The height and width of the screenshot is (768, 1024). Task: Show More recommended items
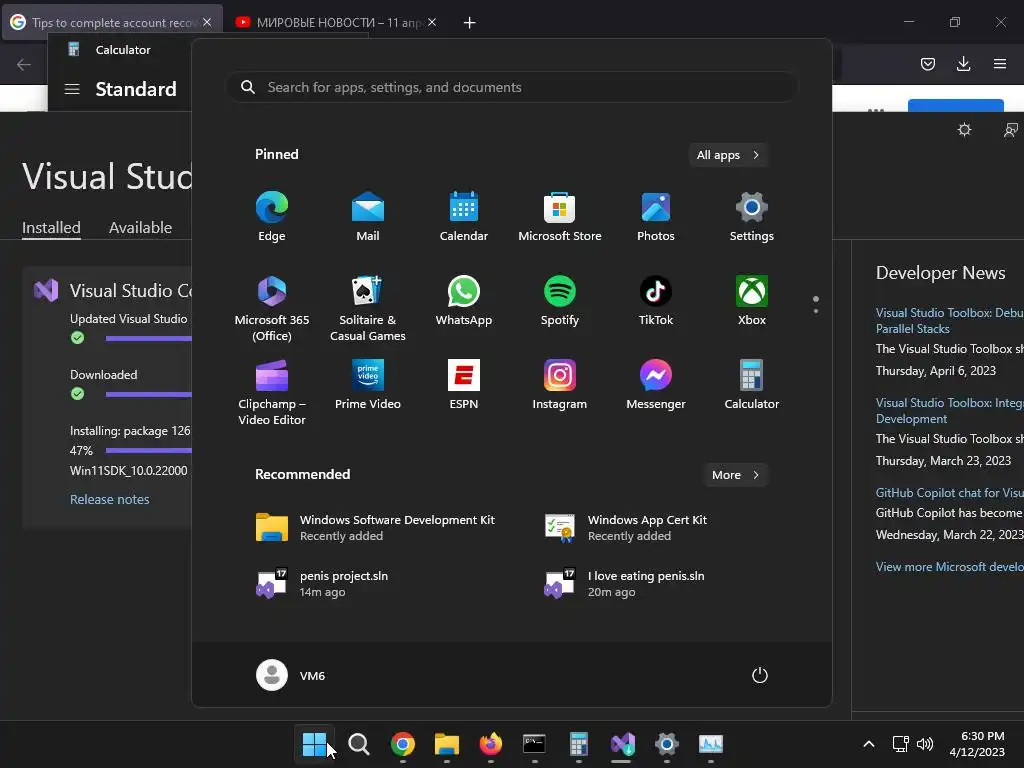point(735,475)
